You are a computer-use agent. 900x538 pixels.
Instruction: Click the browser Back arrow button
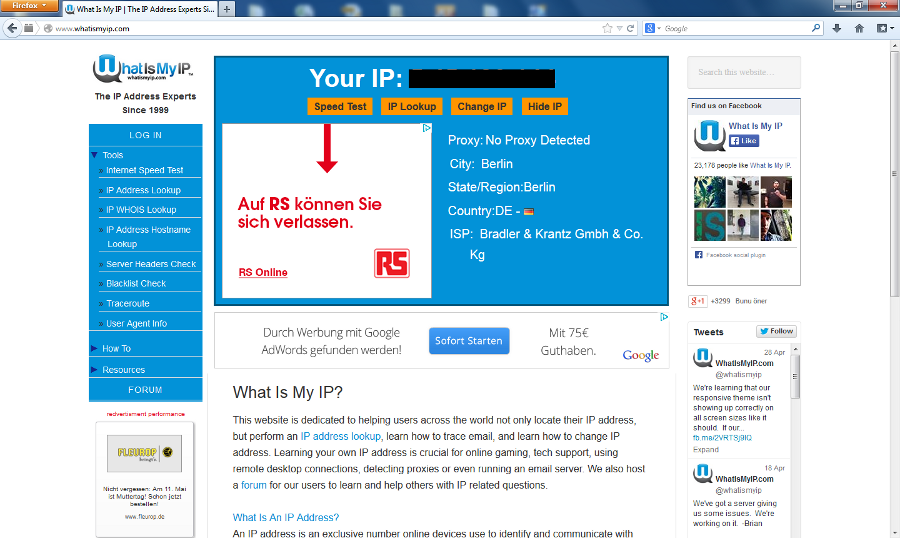(x=12, y=28)
